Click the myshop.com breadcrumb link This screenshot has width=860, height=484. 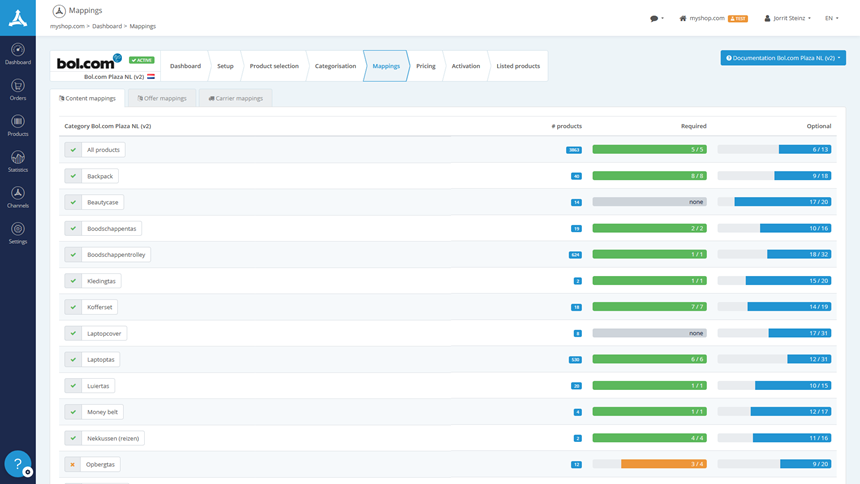click(x=67, y=26)
